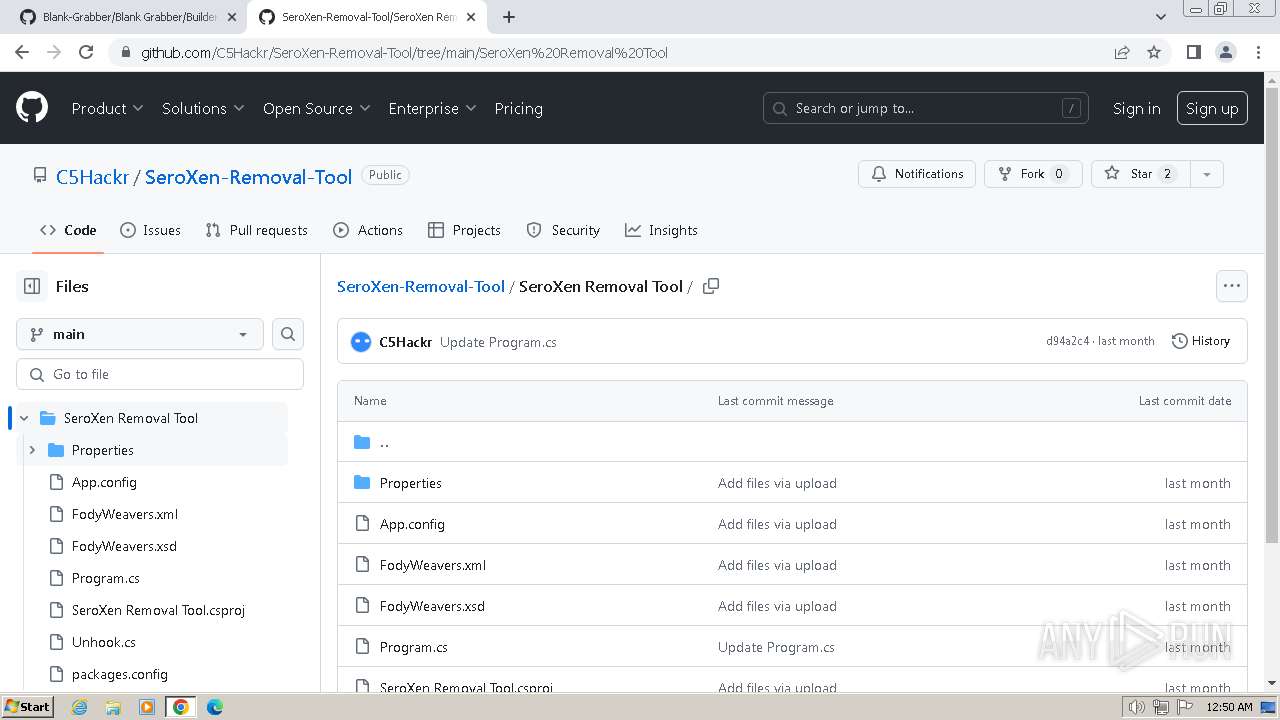Launch Microsoft Edge from the taskbar
The image size is (1280, 720).
pyautogui.click(x=215, y=707)
